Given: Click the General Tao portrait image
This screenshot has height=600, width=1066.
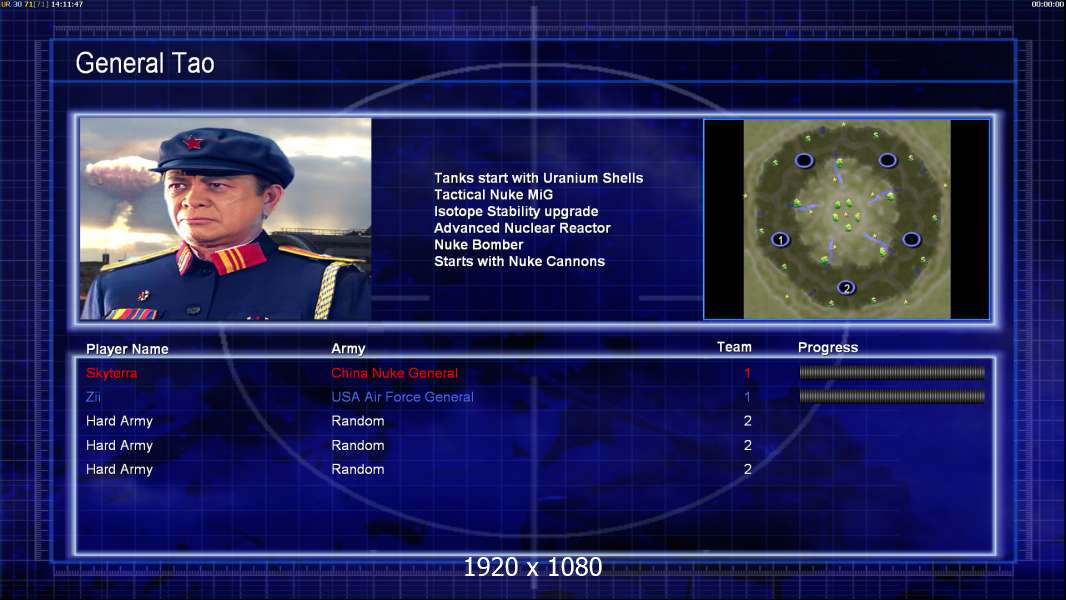Looking at the screenshot, I should point(226,219).
